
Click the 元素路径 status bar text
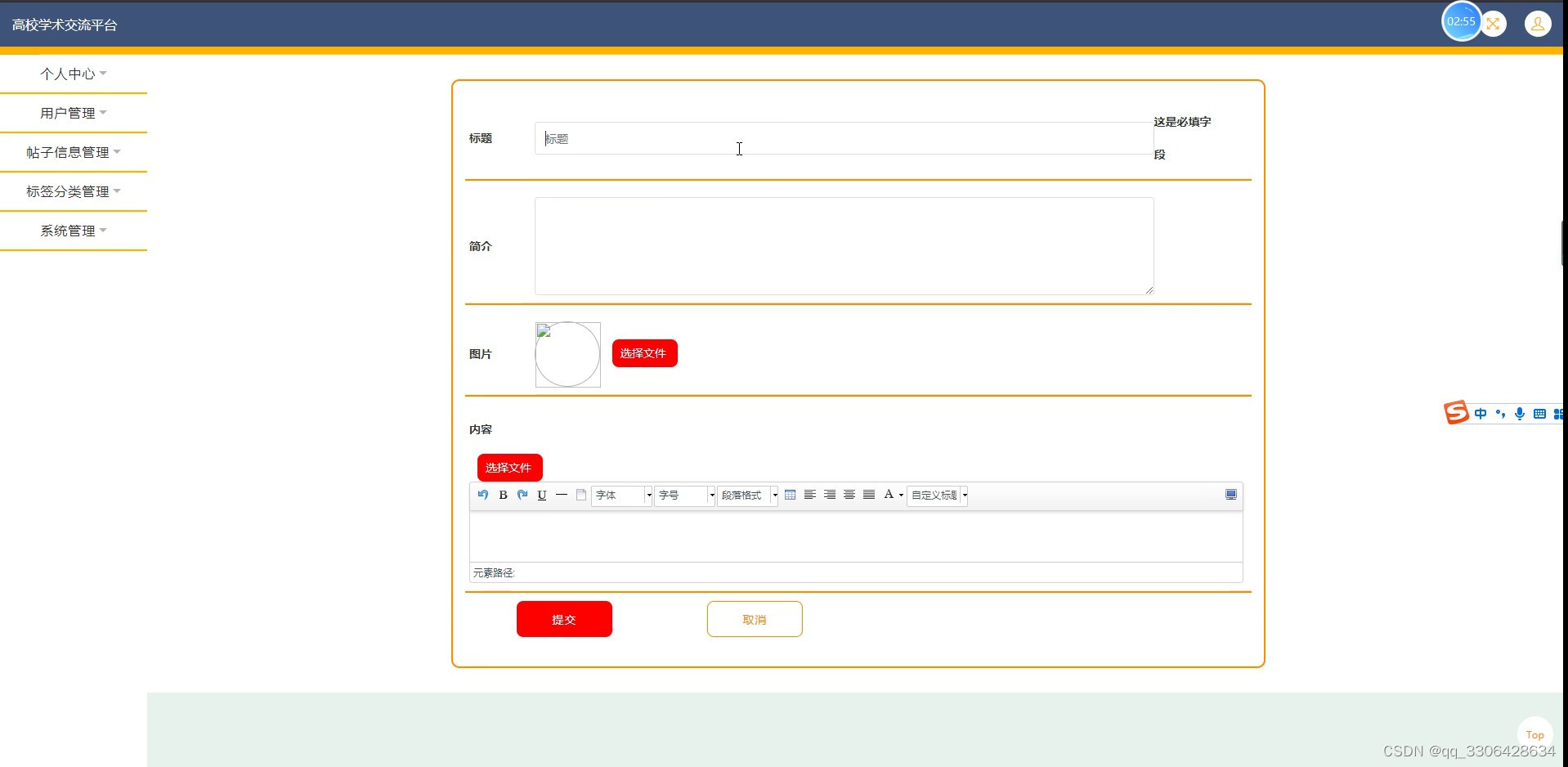(494, 572)
